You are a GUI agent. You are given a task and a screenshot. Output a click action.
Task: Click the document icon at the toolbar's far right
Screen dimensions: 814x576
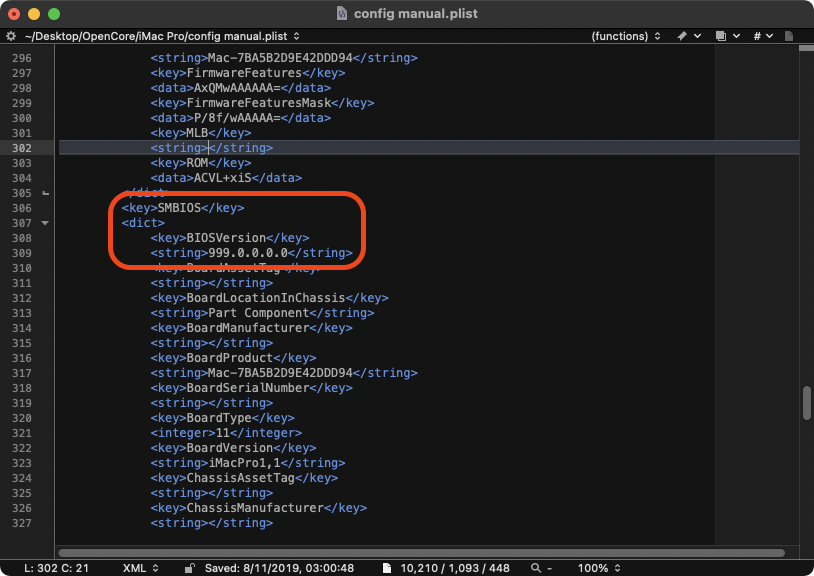(x=789, y=36)
